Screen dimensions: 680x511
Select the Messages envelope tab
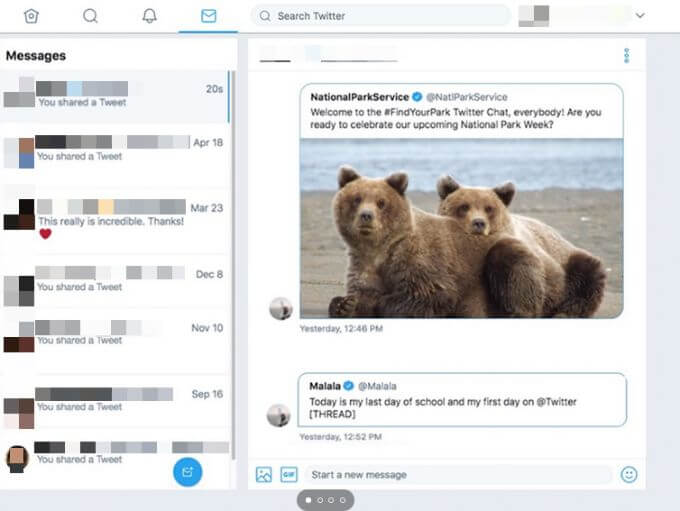(209, 16)
